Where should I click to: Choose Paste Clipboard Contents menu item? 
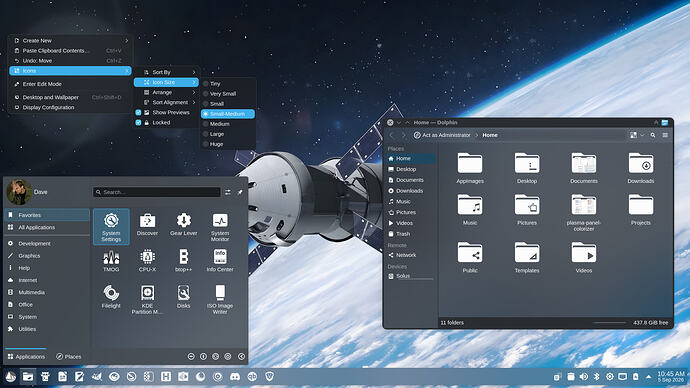[70, 51]
